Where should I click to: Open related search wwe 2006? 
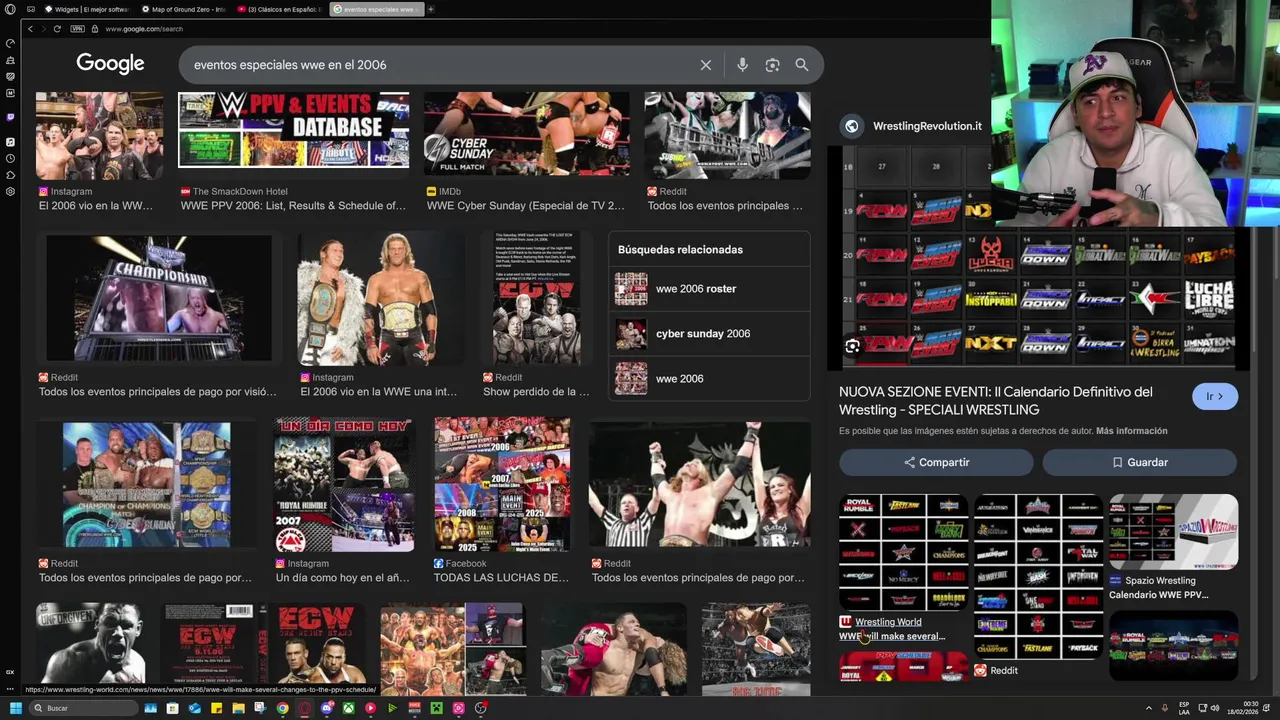[708, 379]
